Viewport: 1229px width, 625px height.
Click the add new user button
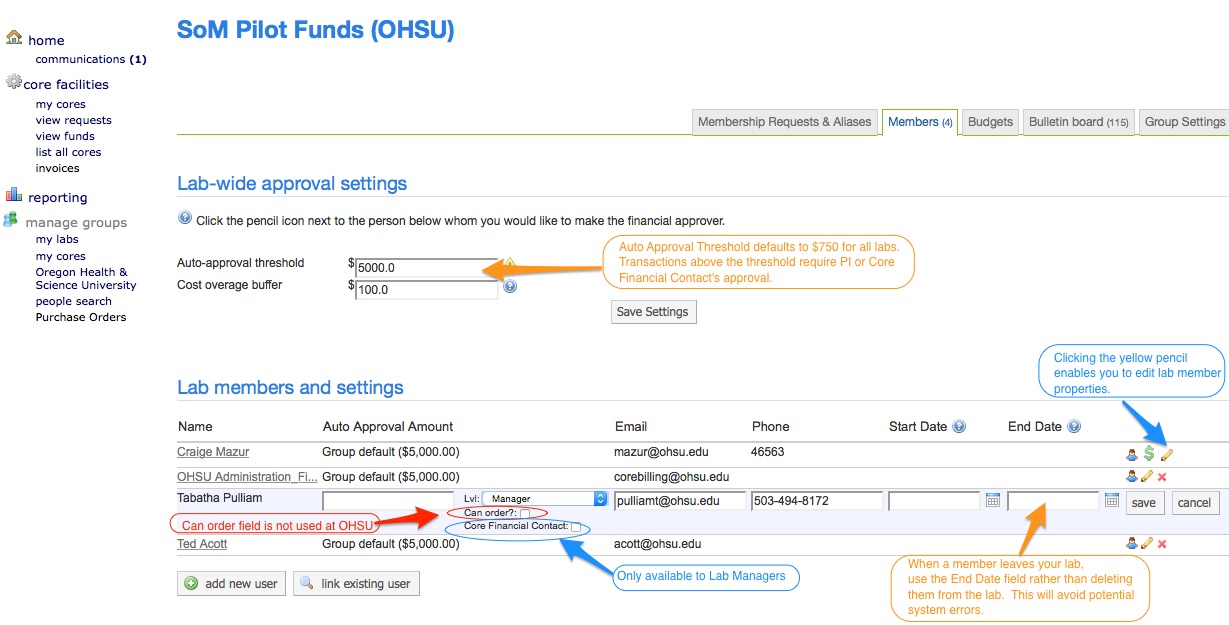click(231, 583)
